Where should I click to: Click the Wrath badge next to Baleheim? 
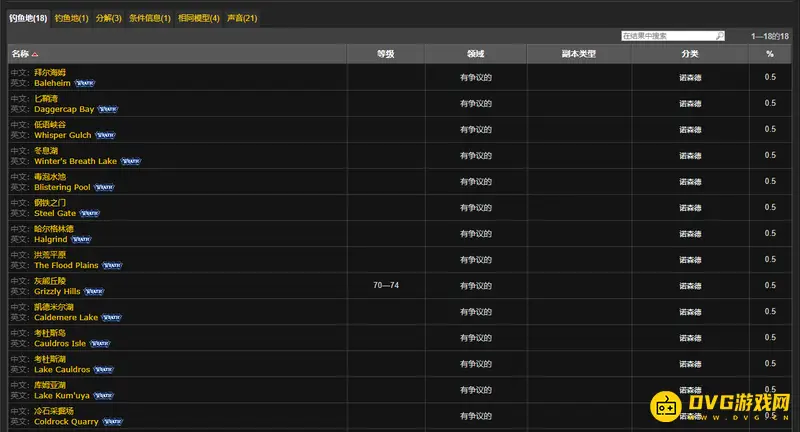85,83
